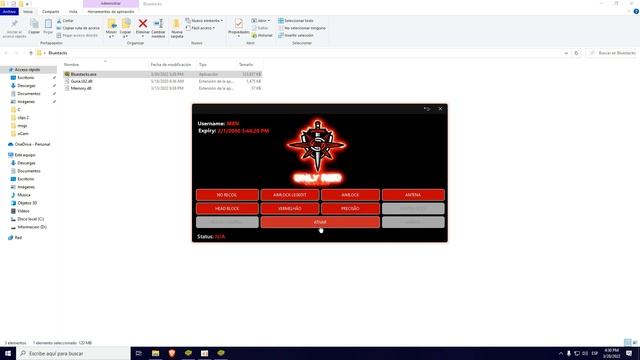Click the Buscar en Bluestacks search field
640x360 pixels.
[x=612, y=53]
